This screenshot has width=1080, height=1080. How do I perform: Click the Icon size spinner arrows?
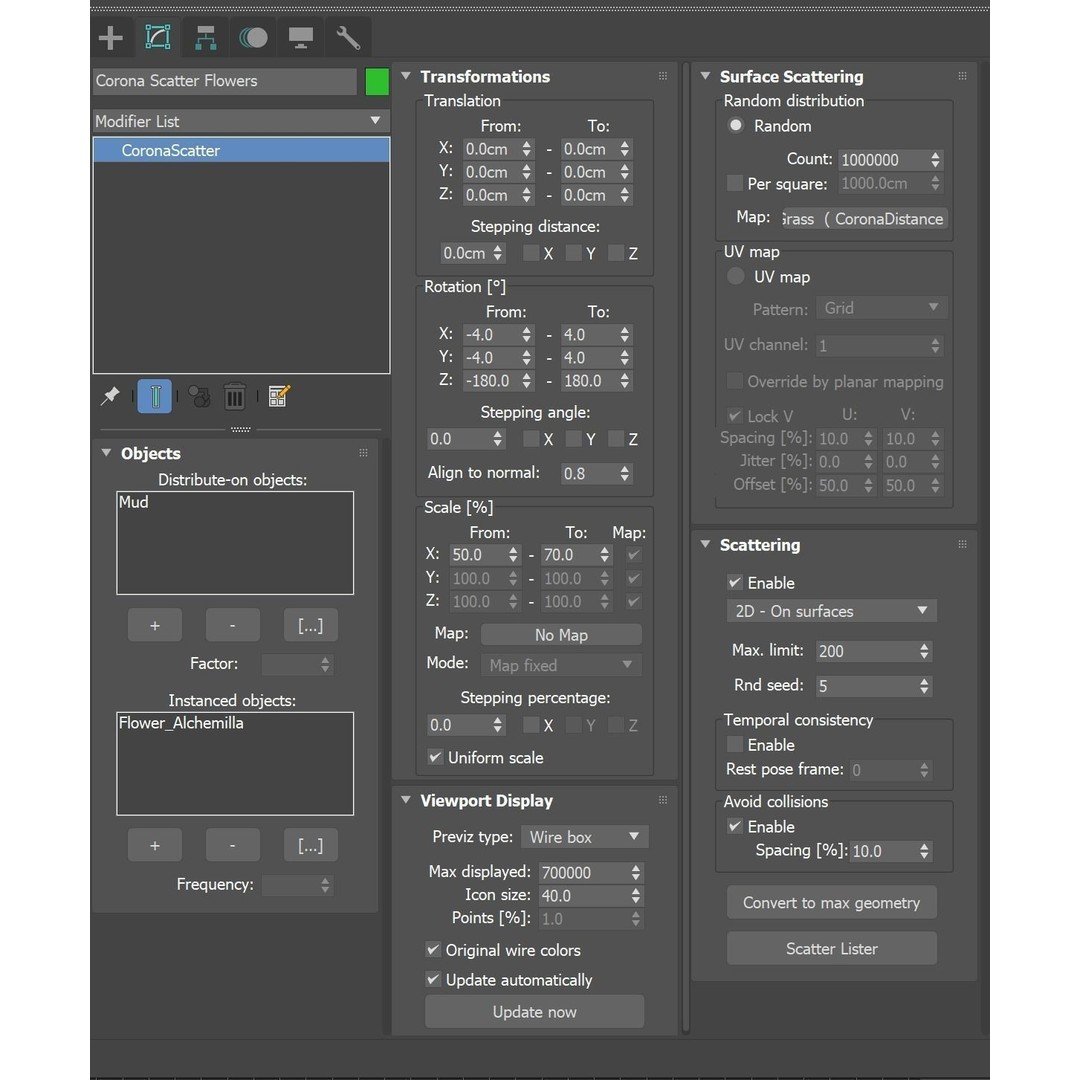[636, 895]
